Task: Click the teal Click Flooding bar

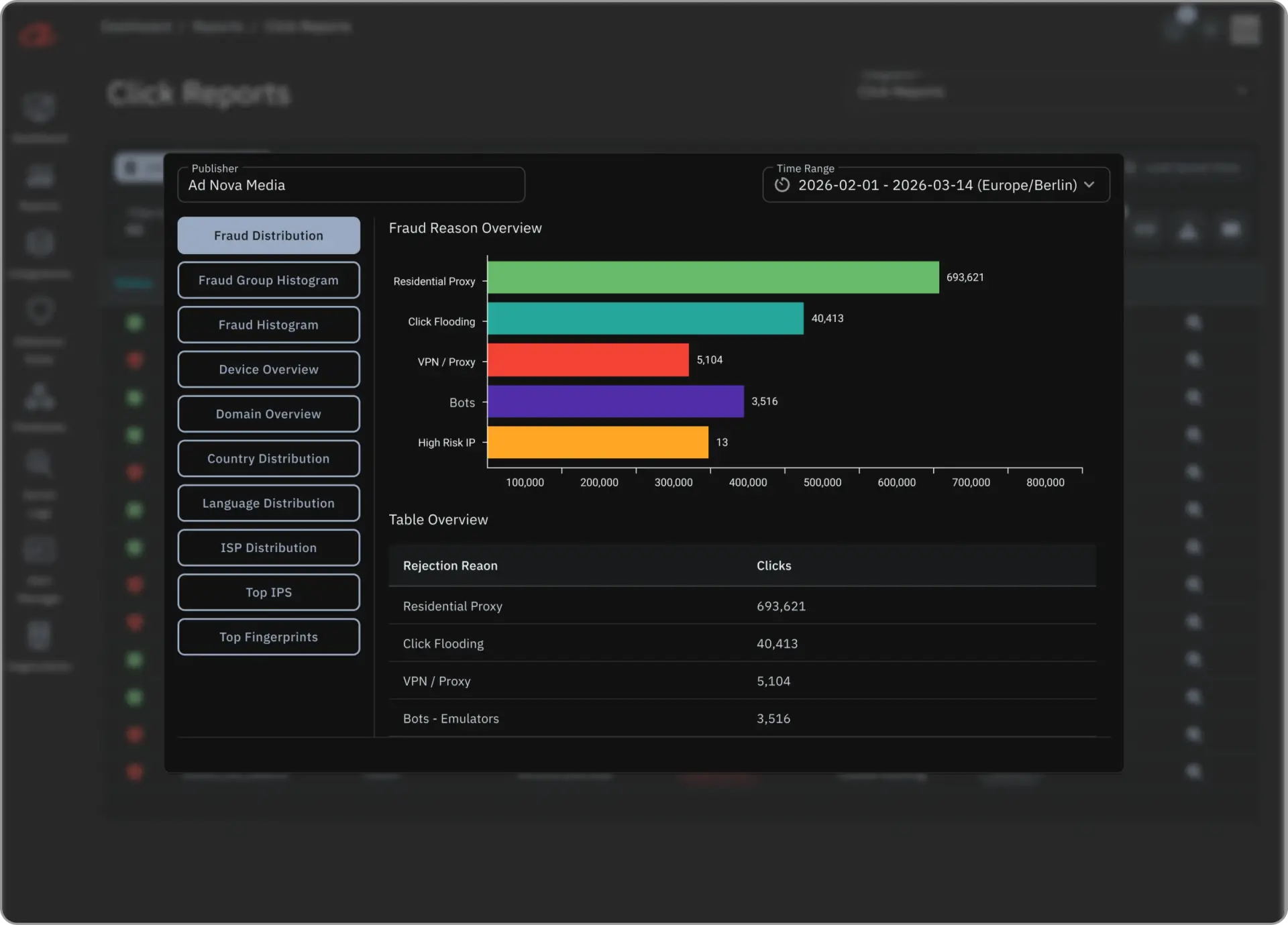Action: point(645,319)
